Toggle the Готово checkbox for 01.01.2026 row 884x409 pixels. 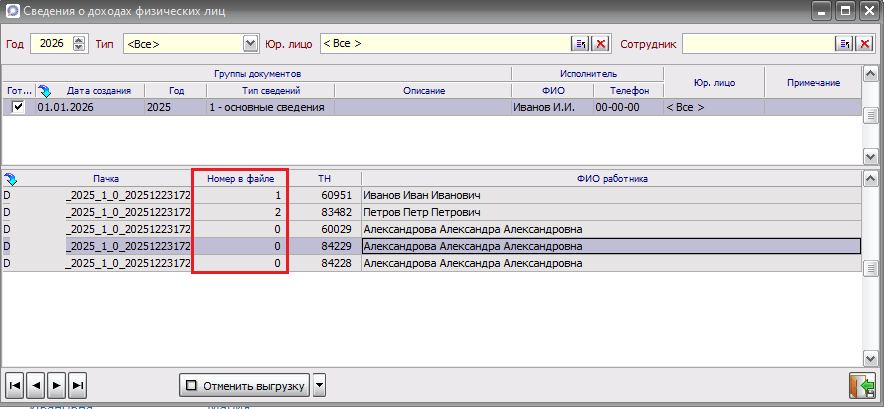(x=18, y=107)
